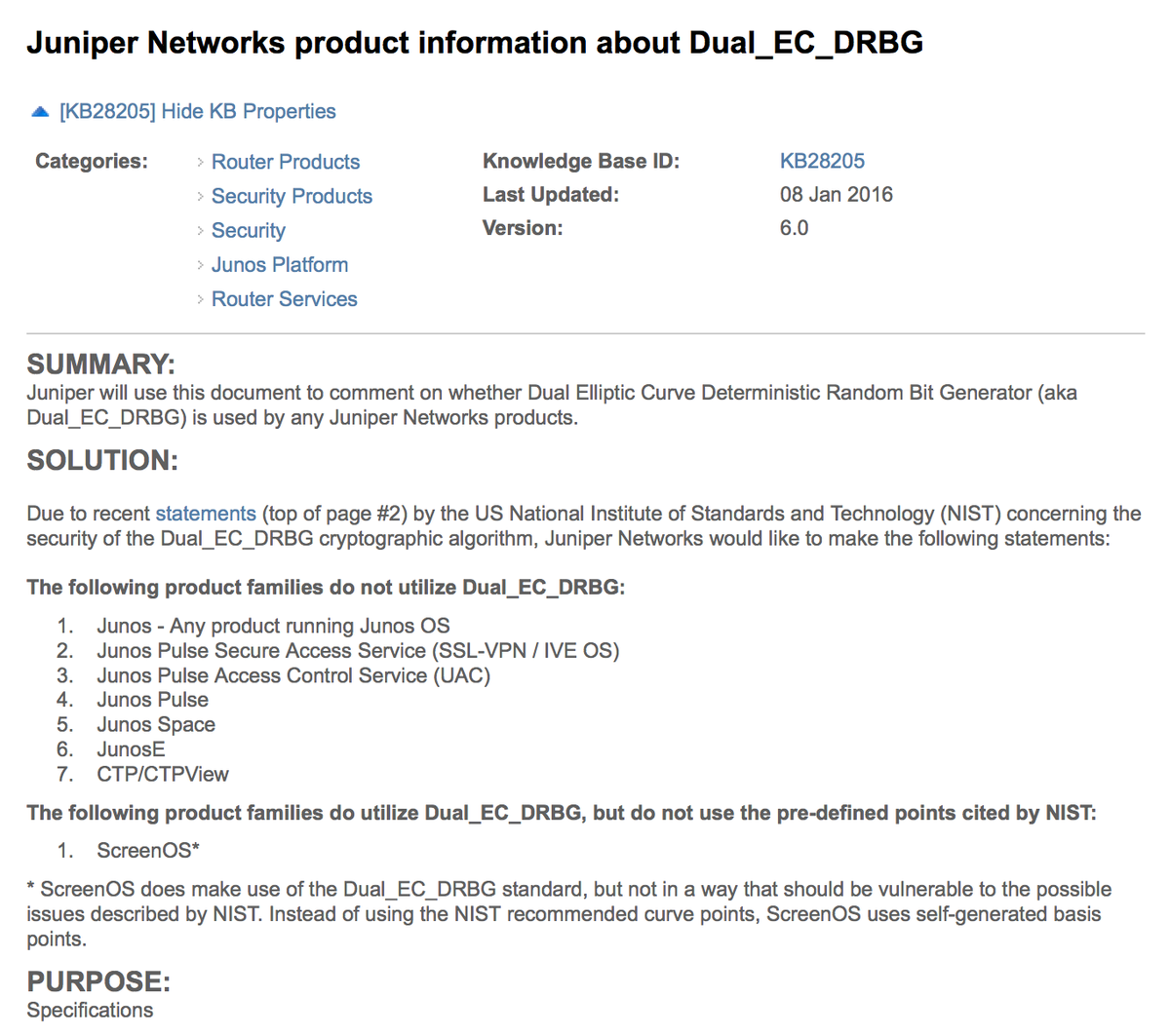Click the ScreenOS* list item
The image size is (1170, 1036).
click(148, 851)
